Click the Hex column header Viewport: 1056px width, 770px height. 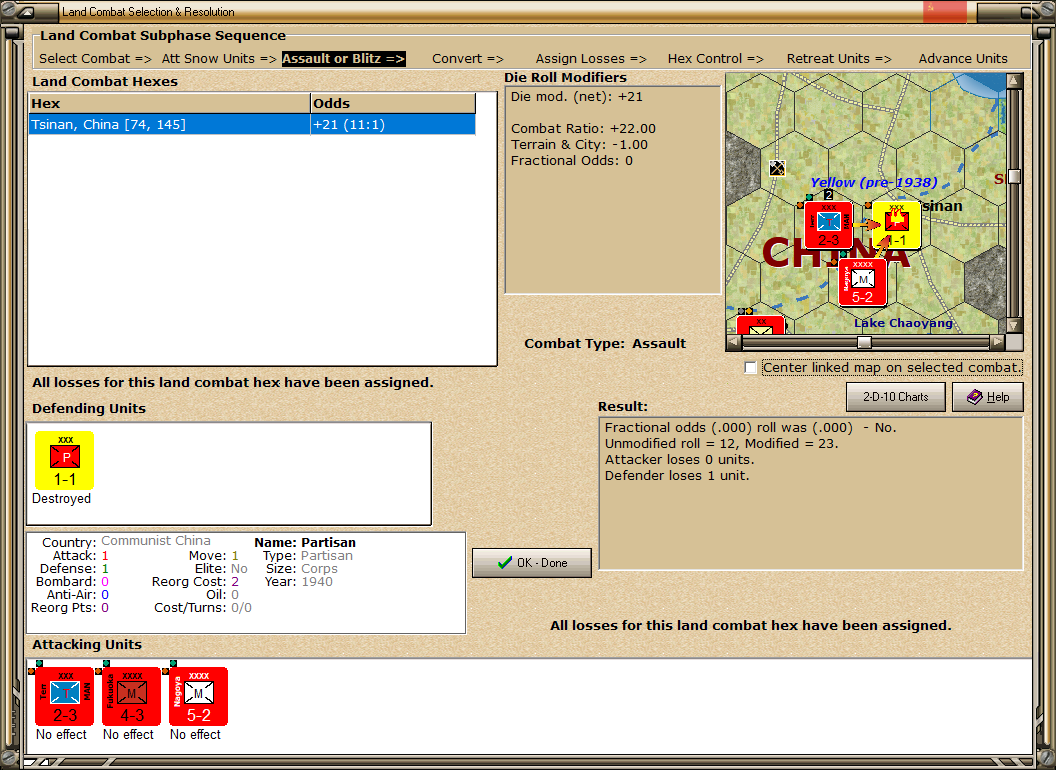click(x=170, y=103)
